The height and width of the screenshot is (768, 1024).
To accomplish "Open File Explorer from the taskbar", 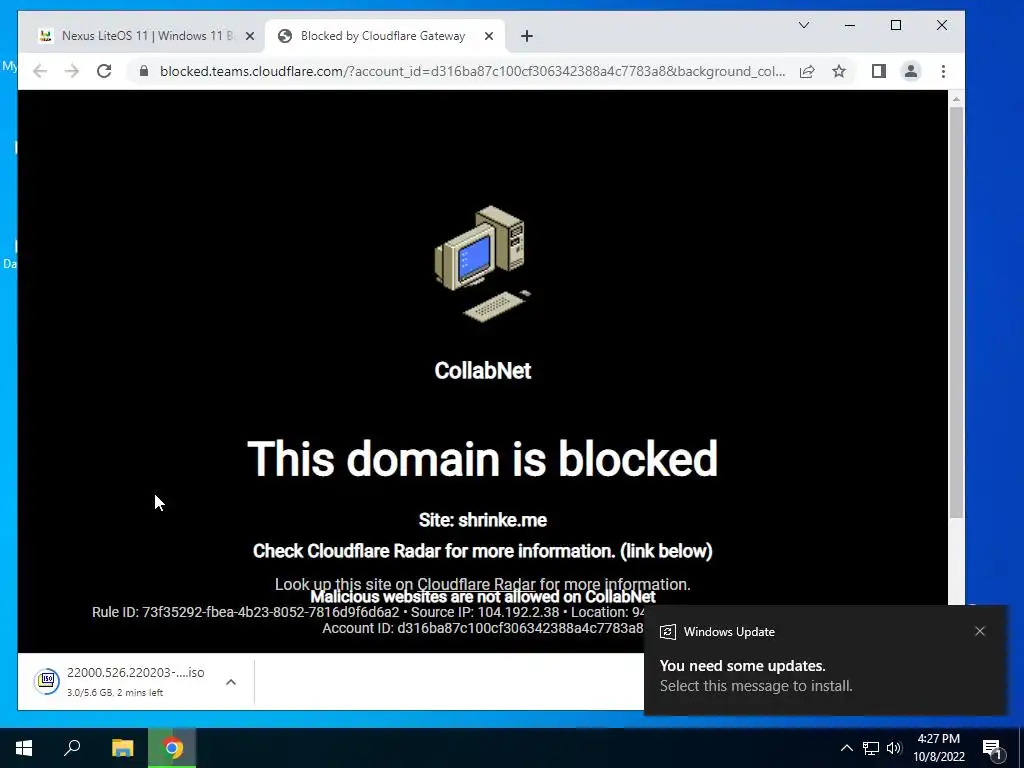I will pos(122,748).
